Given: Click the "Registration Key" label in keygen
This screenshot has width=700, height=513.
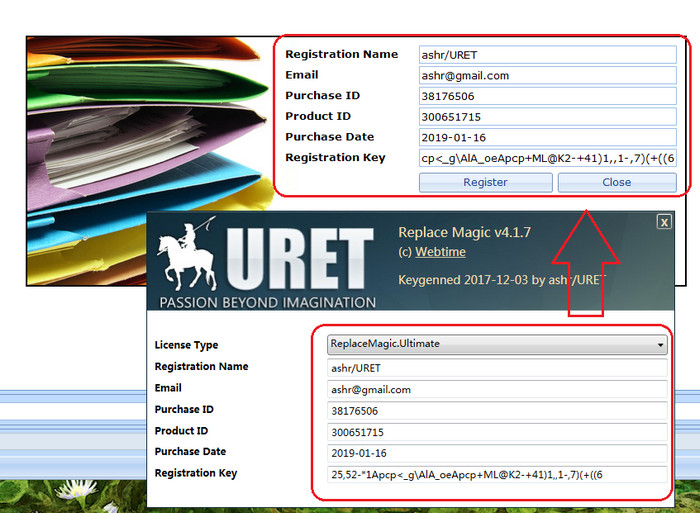Looking at the screenshot, I should 196,473.
